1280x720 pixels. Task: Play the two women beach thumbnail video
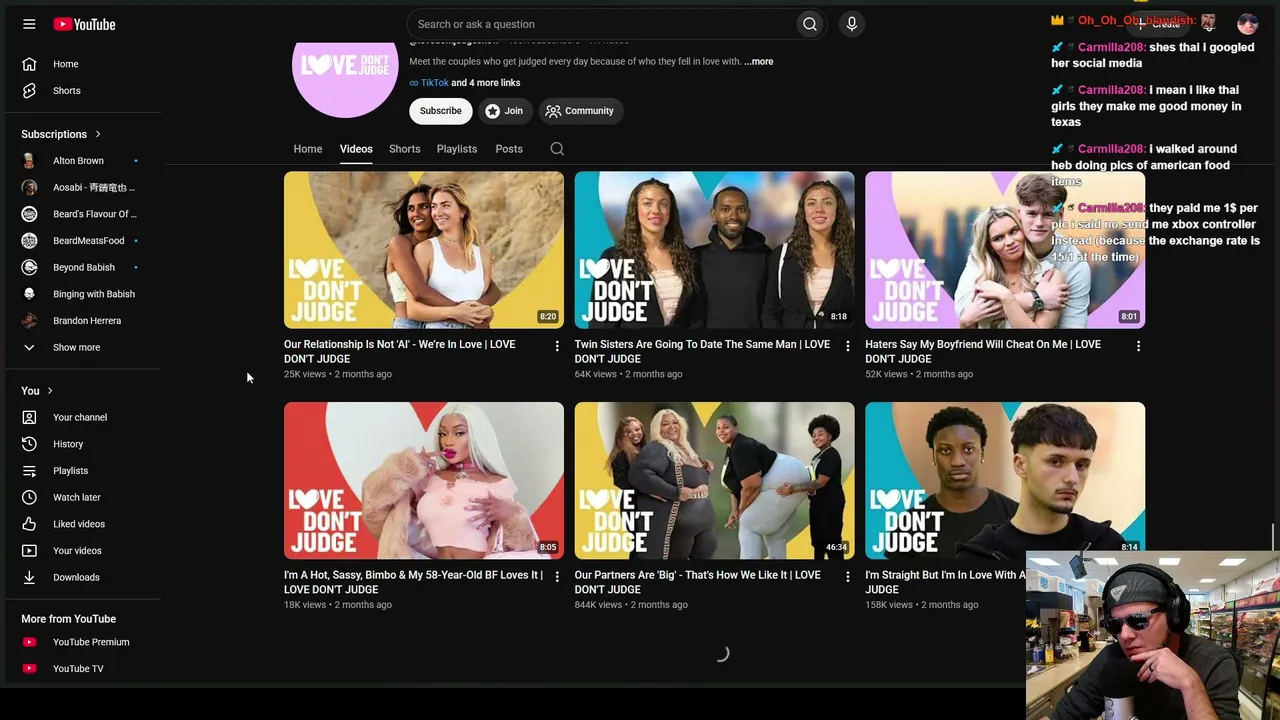pos(424,250)
